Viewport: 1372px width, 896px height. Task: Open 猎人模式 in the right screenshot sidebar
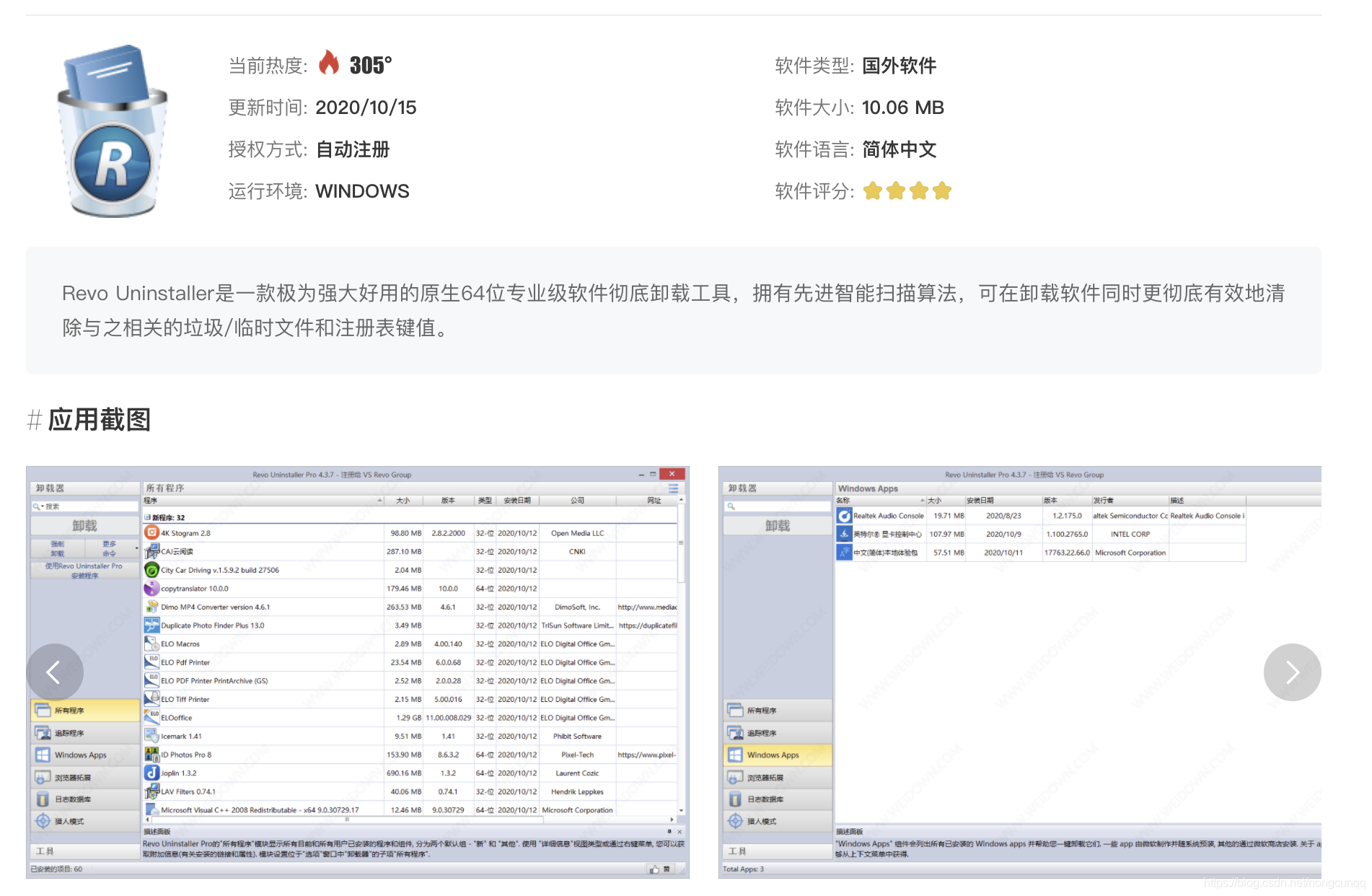pos(778,821)
